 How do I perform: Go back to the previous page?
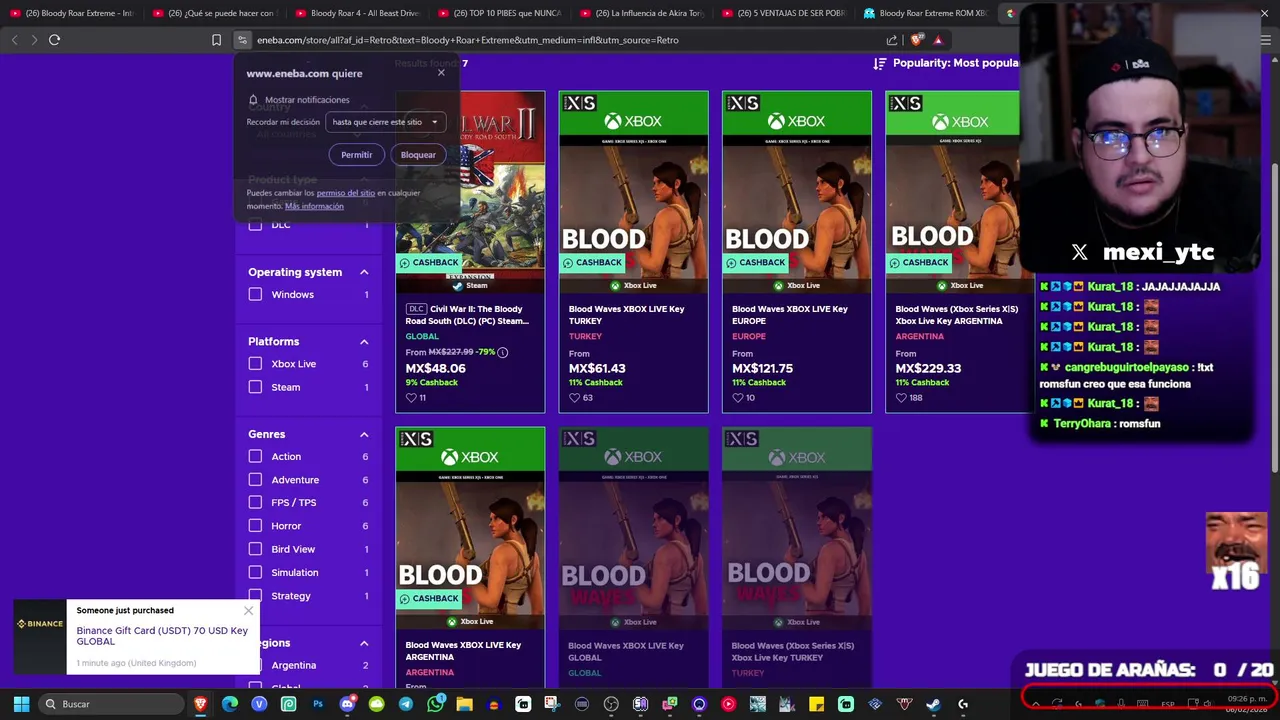tap(14, 40)
